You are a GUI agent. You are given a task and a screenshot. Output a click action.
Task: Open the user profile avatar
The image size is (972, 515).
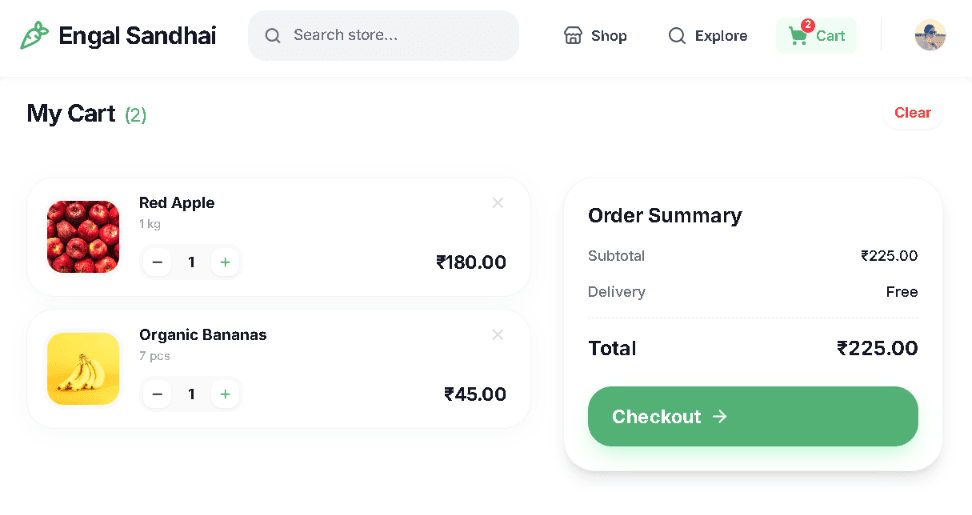[930, 35]
